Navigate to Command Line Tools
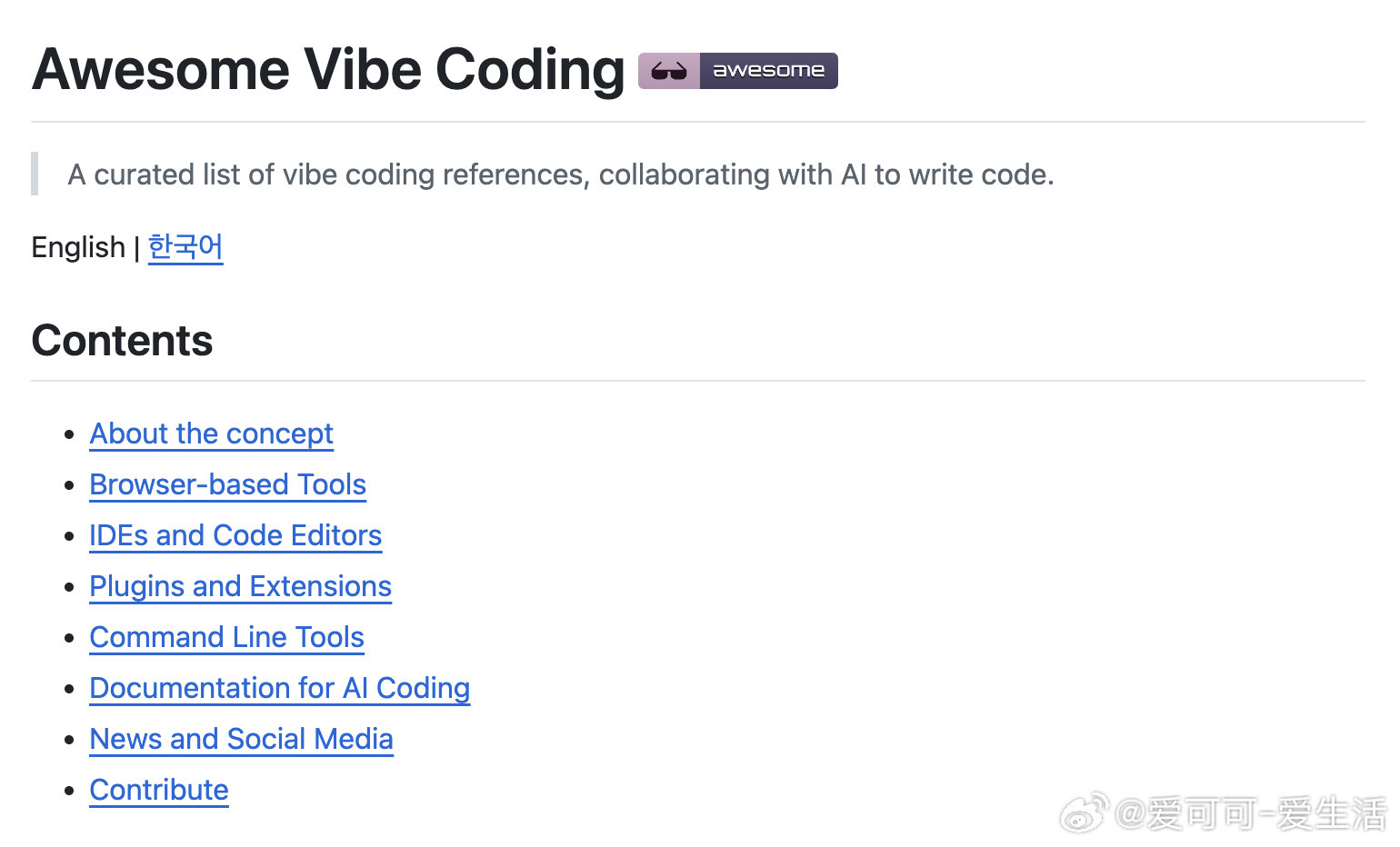 226,638
